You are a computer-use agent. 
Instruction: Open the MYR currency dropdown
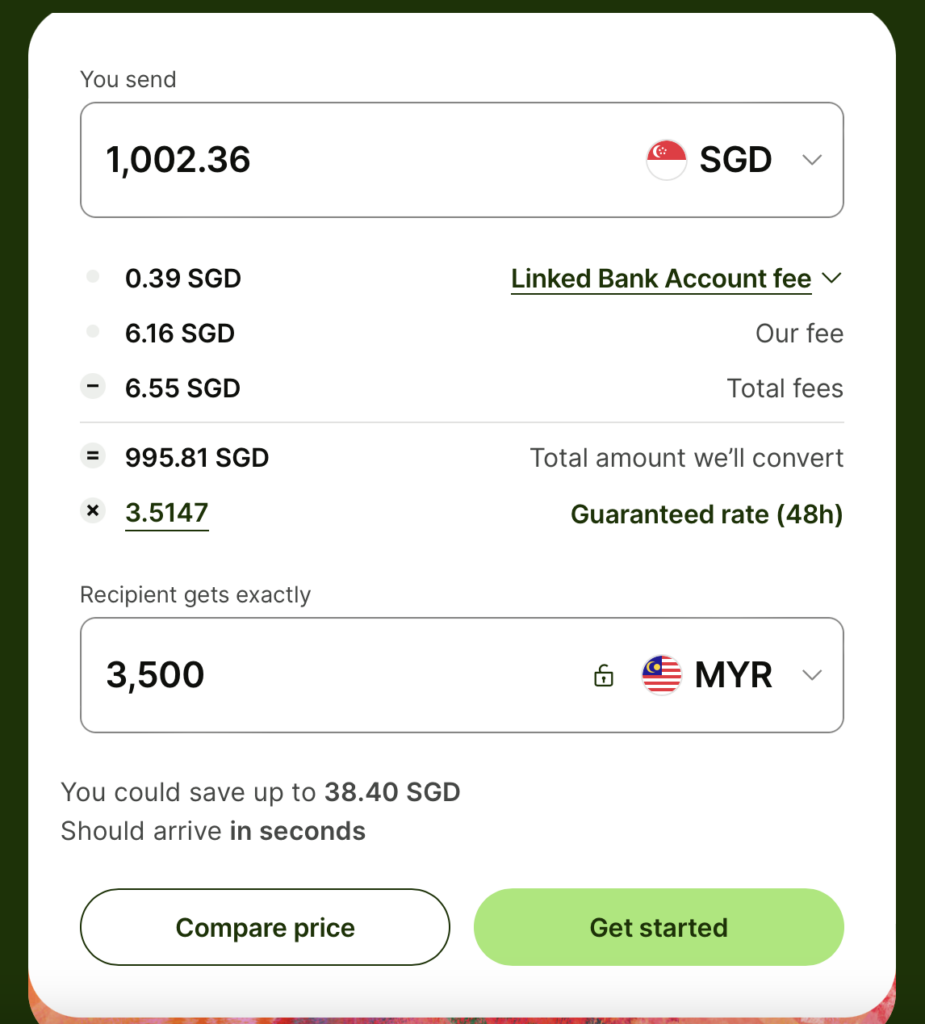point(733,675)
